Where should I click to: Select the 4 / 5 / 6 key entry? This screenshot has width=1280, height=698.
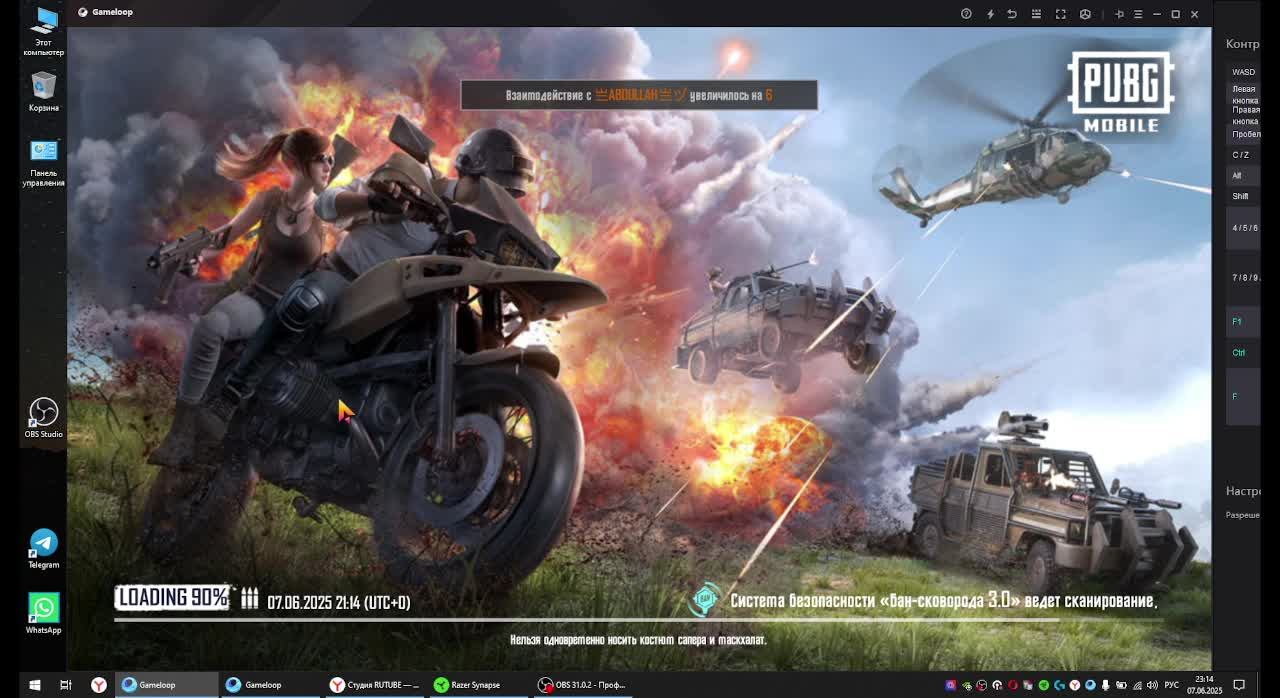pyautogui.click(x=1245, y=228)
